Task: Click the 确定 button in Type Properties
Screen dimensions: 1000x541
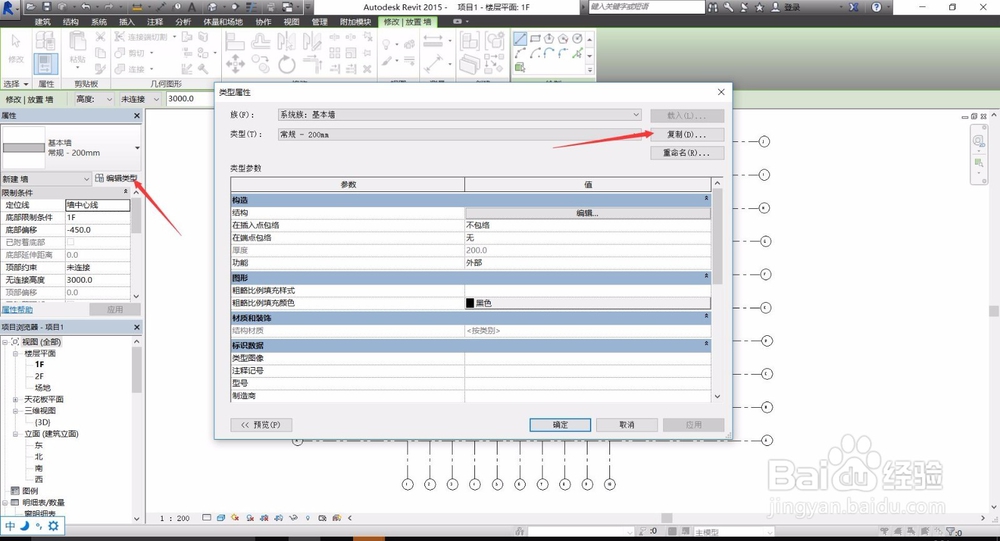Action: 560,425
